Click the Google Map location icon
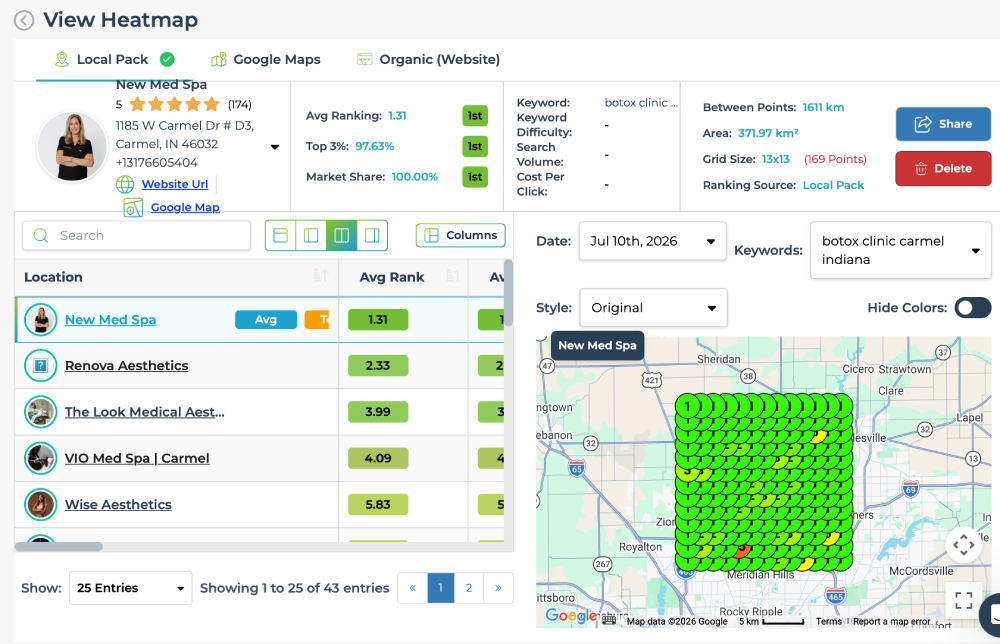Image resolution: width=1000 pixels, height=644 pixels. 133,207
